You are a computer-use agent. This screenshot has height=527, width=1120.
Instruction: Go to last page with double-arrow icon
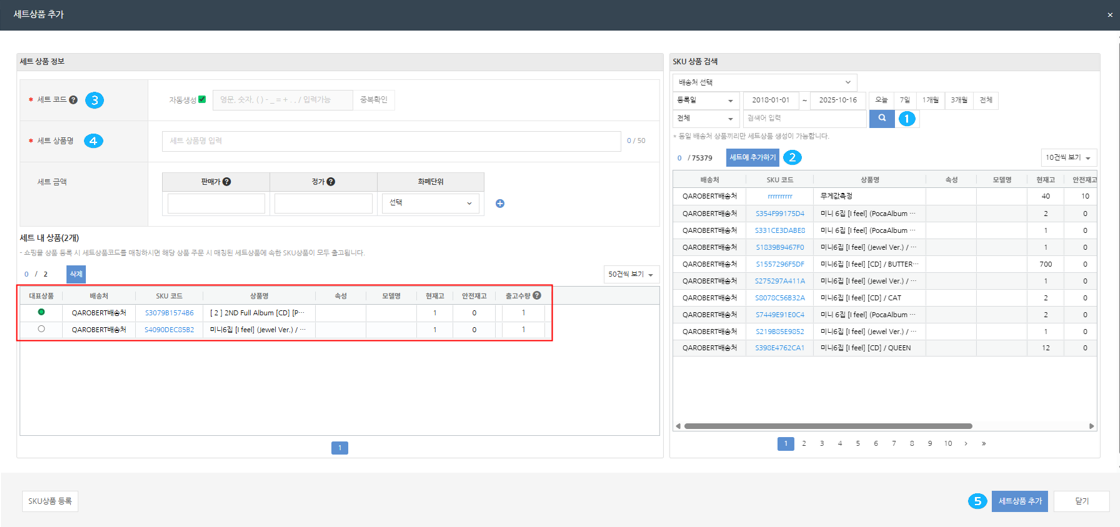[x=984, y=443]
